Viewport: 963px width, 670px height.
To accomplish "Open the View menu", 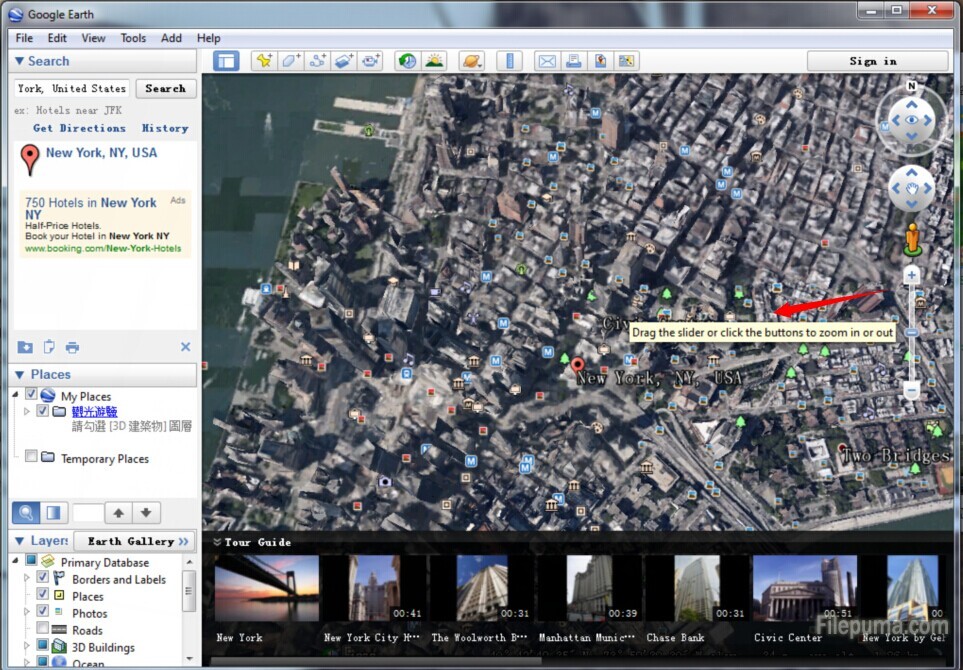I will [x=93, y=38].
